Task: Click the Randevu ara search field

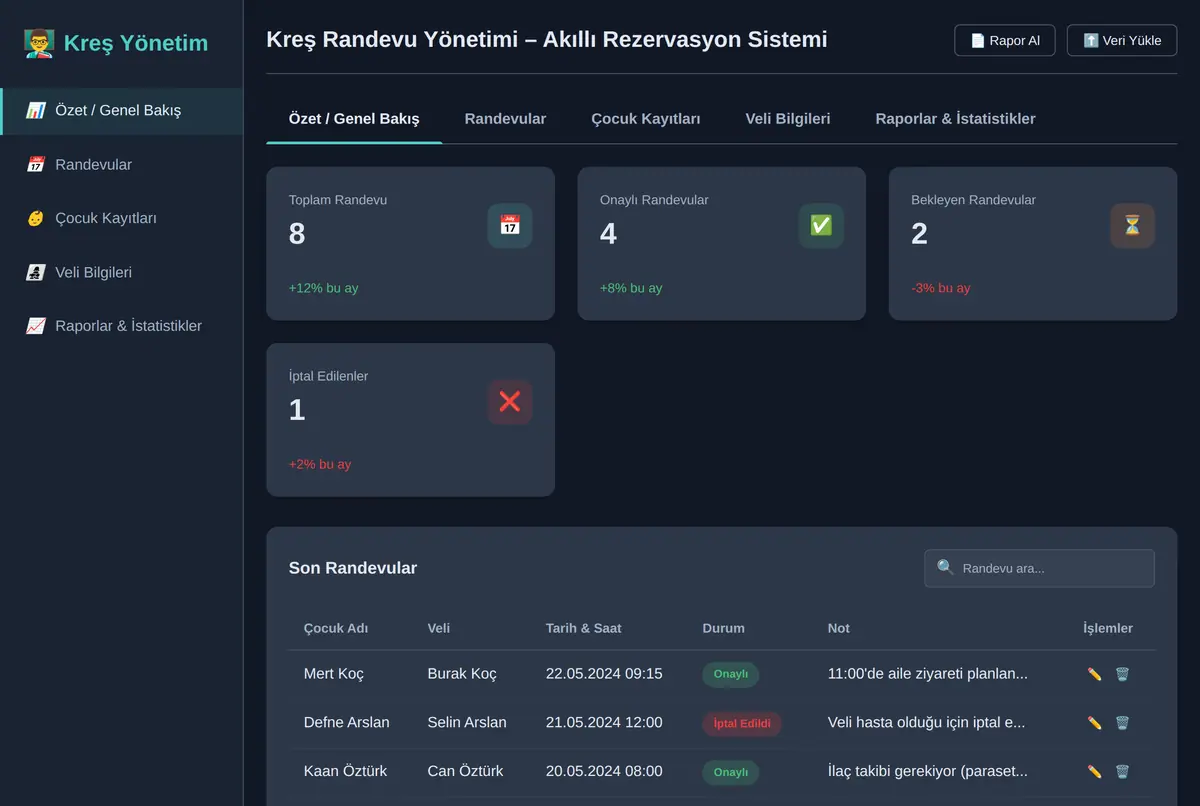Action: [x=1039, y=568]
